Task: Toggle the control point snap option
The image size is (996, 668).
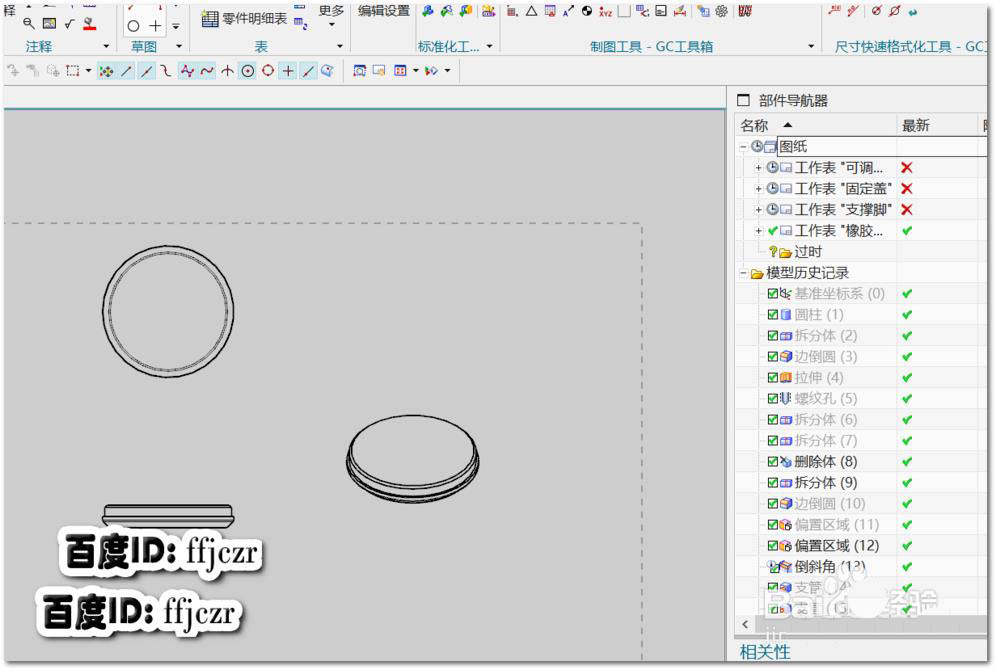Action: (166, 71)
